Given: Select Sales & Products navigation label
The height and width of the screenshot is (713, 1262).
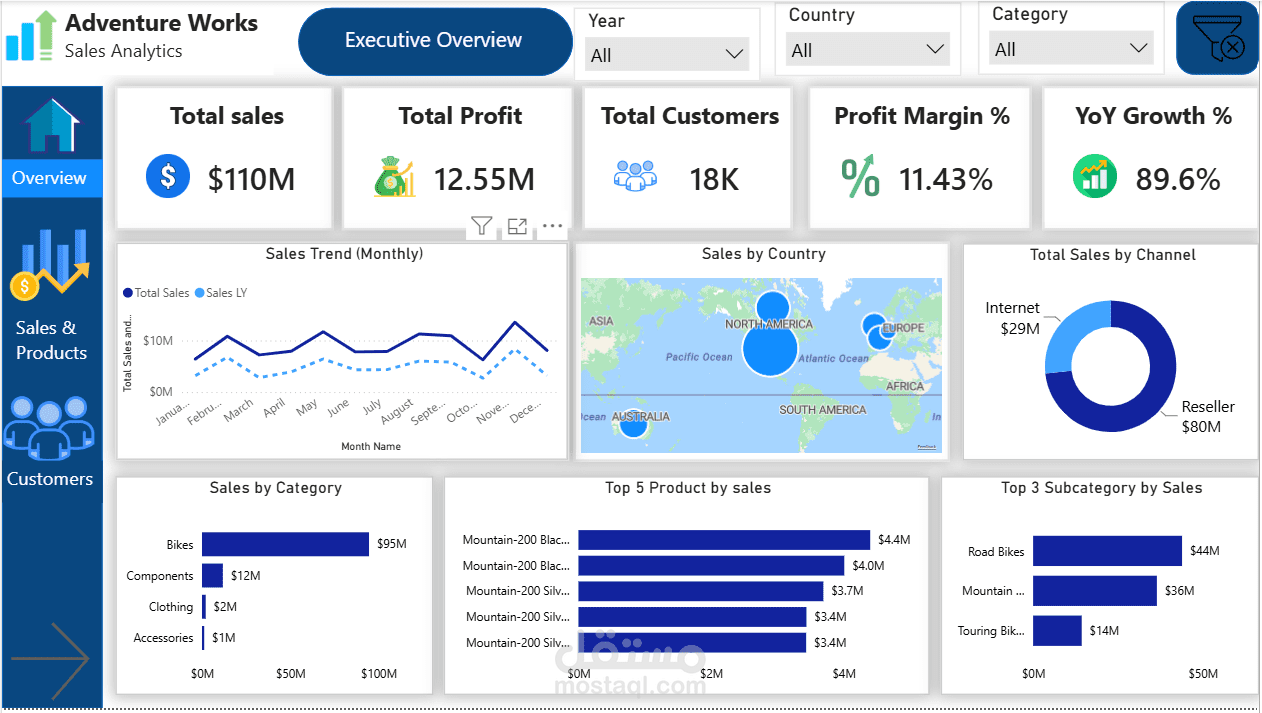Looking at the screenshot, I should pyautogui.click(x=51, y=340).
